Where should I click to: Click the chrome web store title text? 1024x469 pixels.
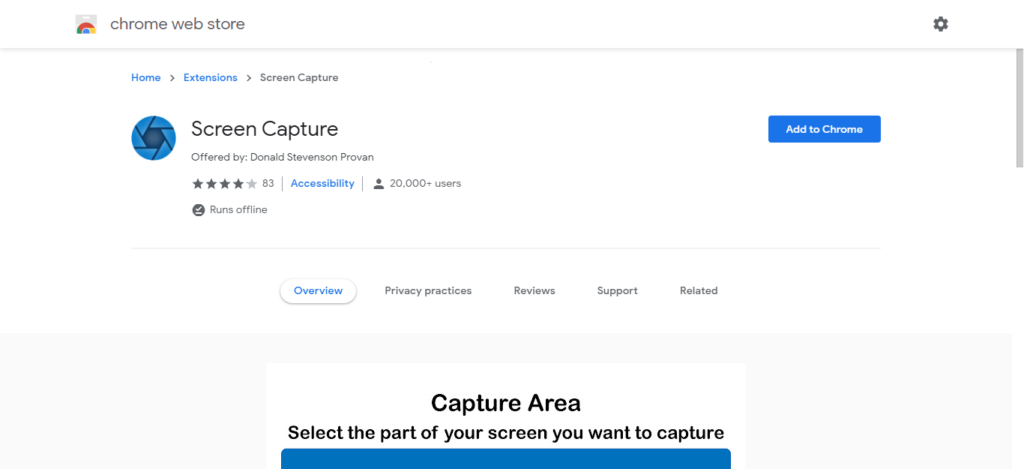point(177,24)
